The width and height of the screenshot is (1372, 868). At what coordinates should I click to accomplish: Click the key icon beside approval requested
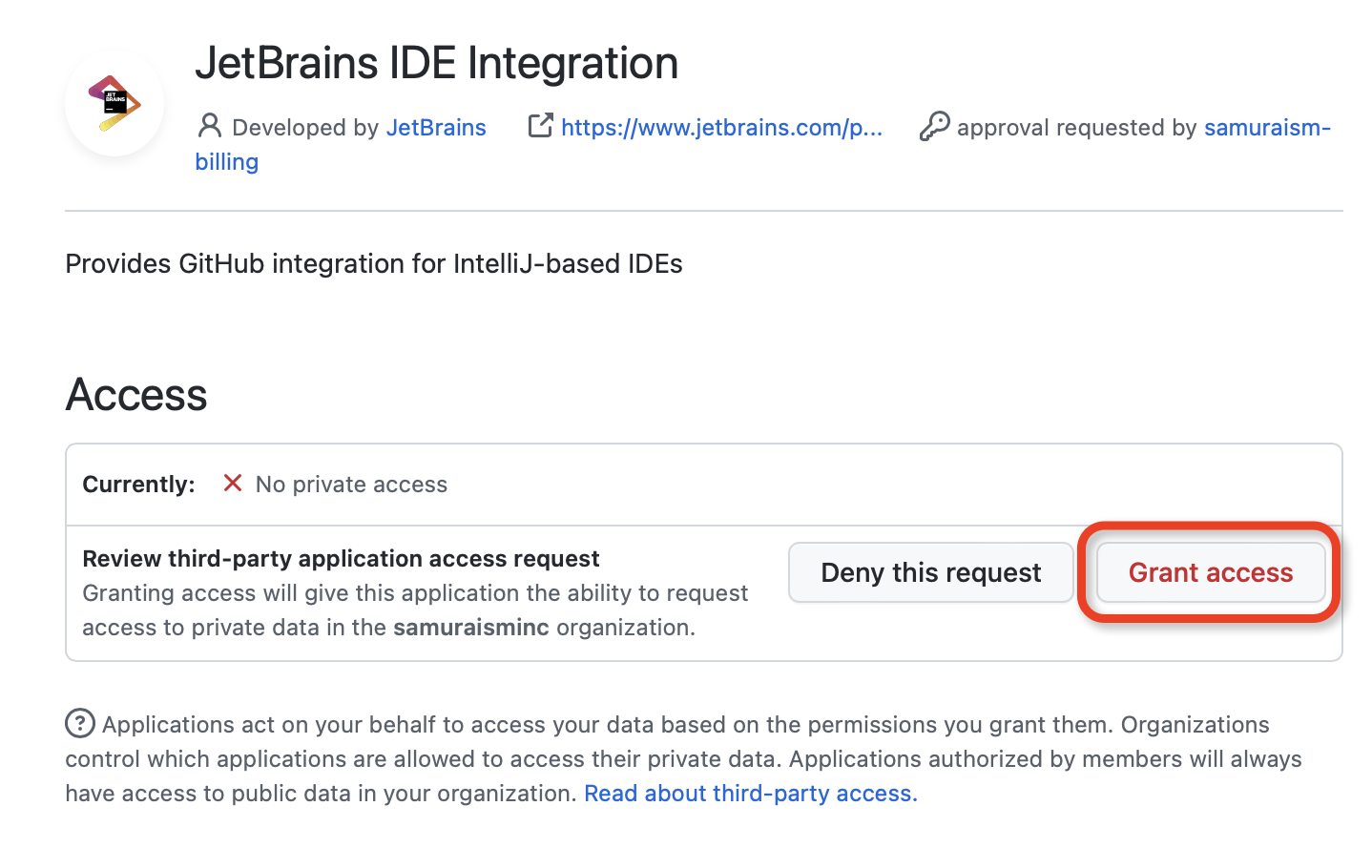coord(934,126)
